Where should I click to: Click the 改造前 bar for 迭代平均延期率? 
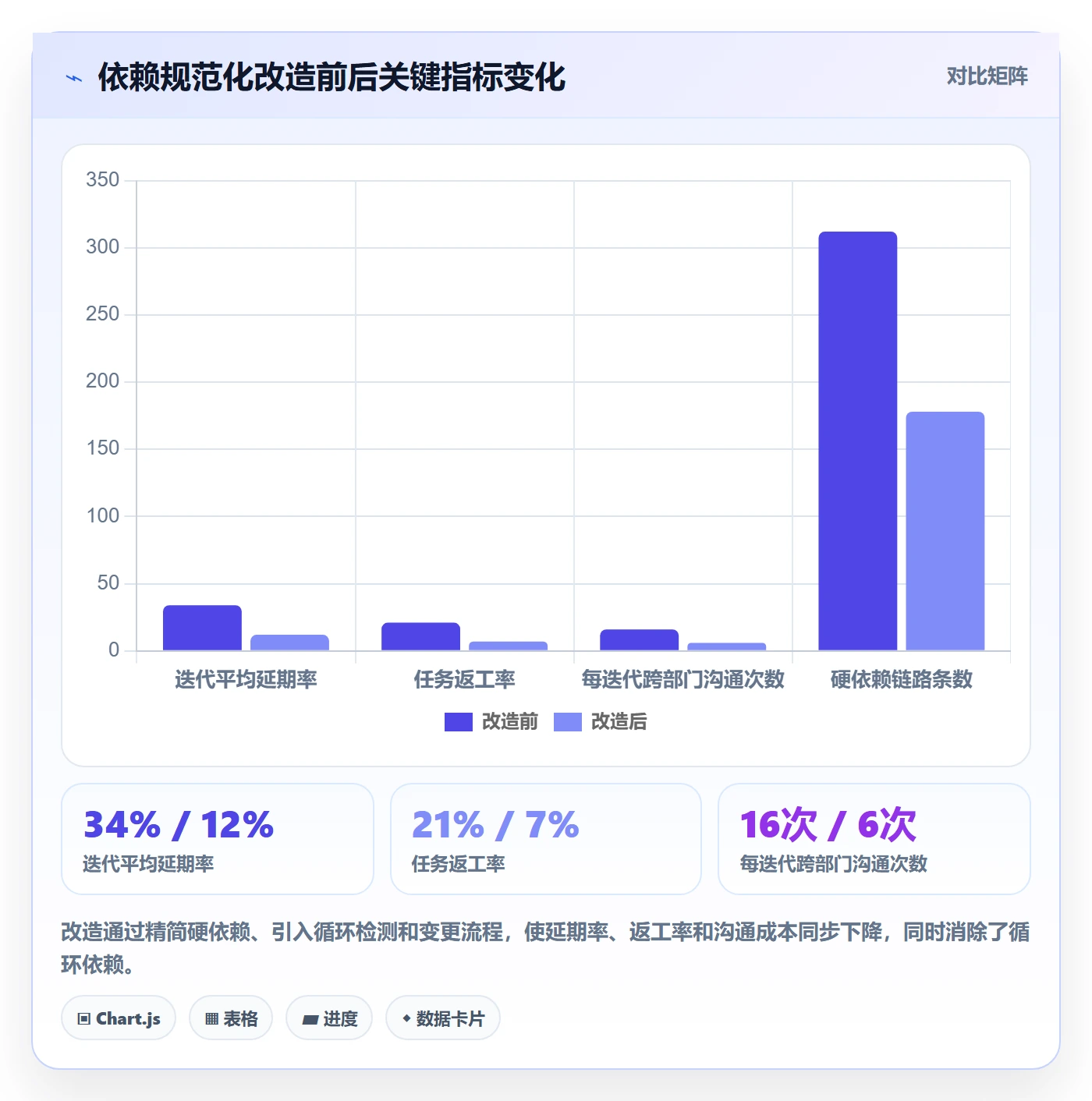[x=203, y=628]
